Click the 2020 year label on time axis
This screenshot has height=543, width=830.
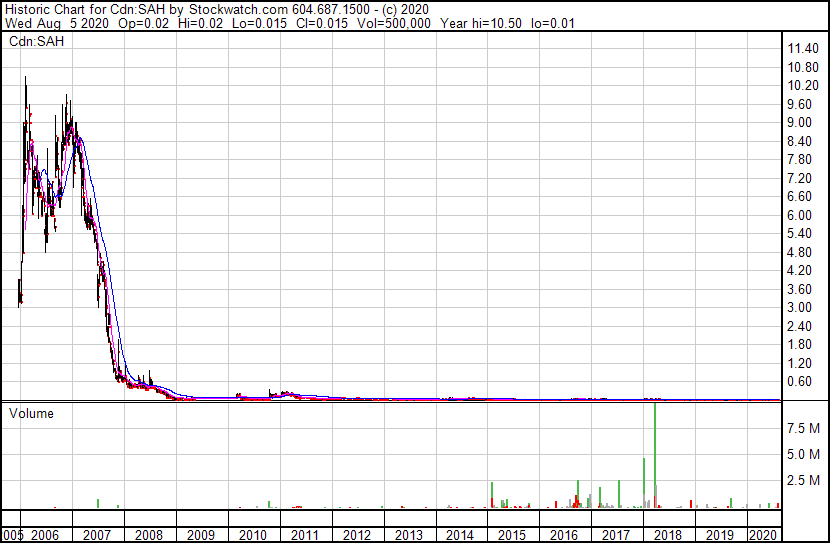763,535
